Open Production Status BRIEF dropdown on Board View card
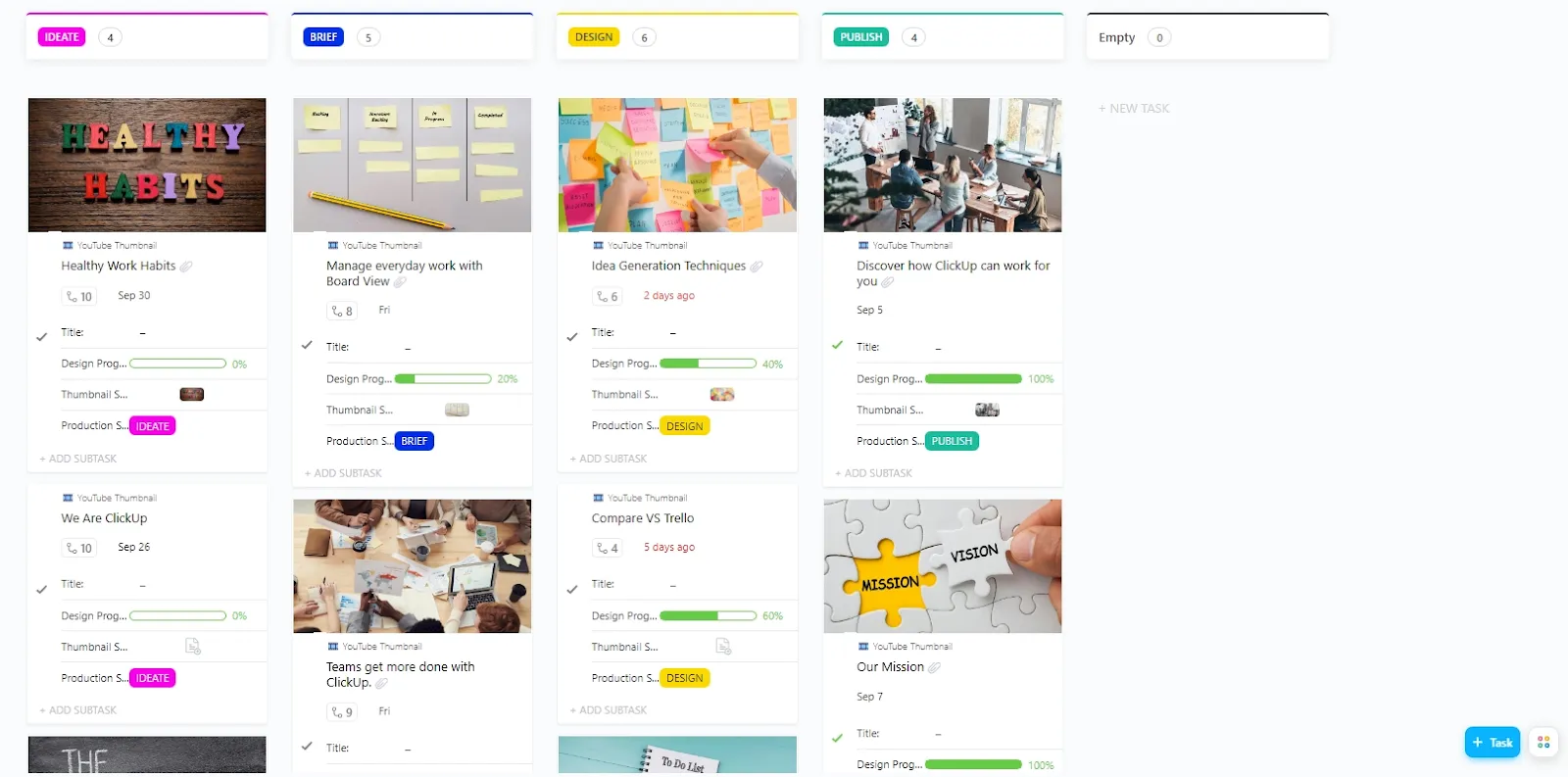Image resolution: width=1568 pixels, height=777 pixels. (x=415, y=441)
